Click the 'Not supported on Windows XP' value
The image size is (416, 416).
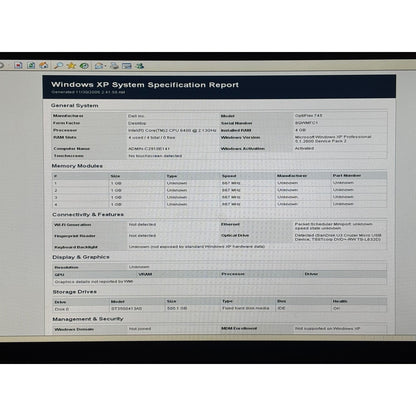pyautogui.click(x=328, y=328)
